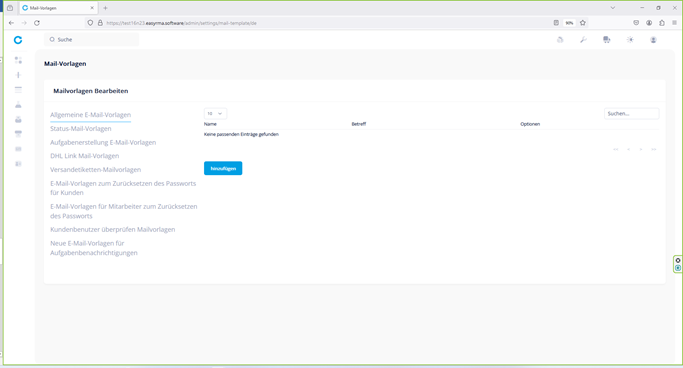Open the list lines icon in sidebar
683x368 pixels.
pyautogui.click(x=18, y=90)
